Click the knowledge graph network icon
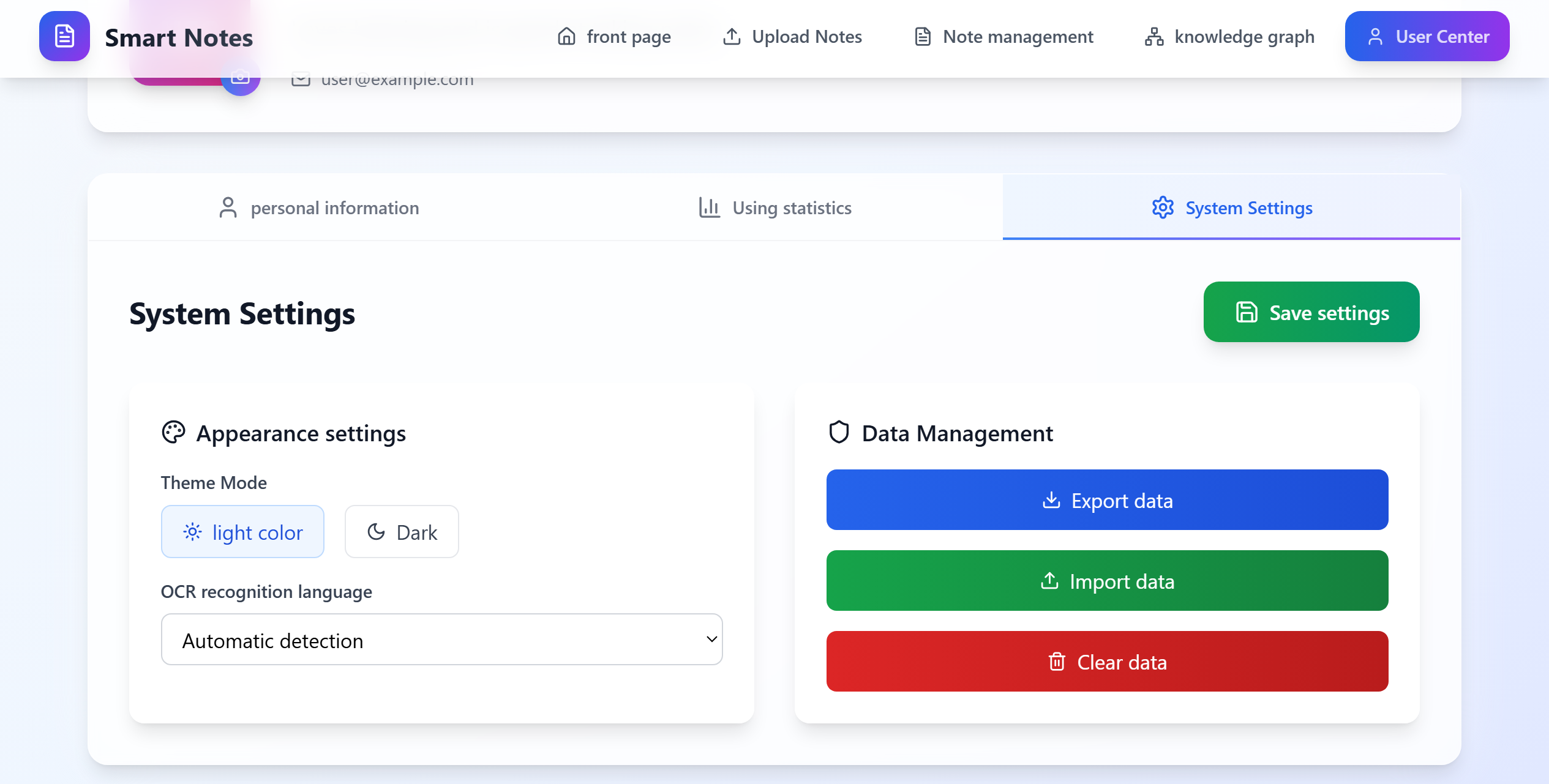 coord(1154,37)
